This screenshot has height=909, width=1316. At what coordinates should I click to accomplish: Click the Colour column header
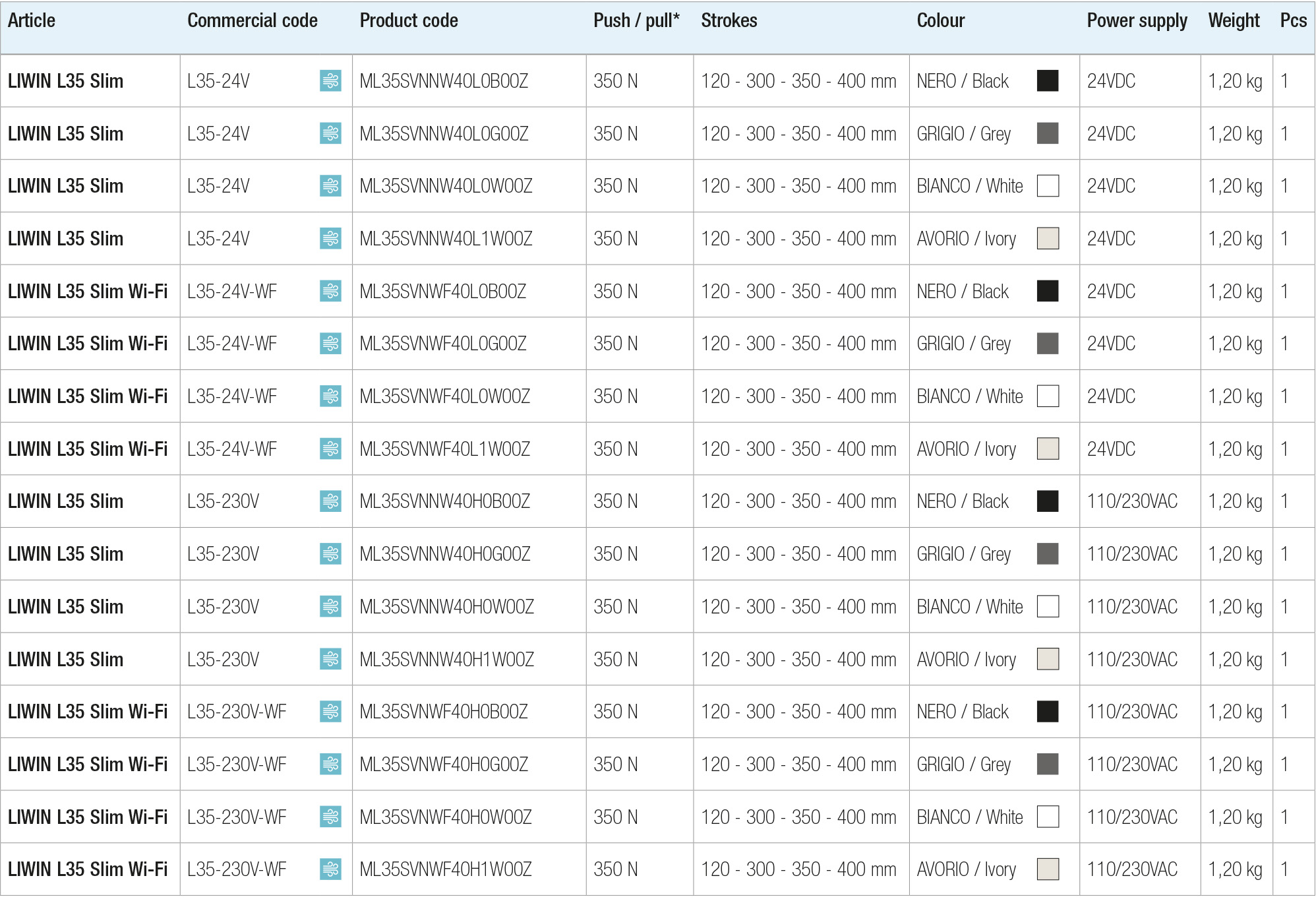941,20
